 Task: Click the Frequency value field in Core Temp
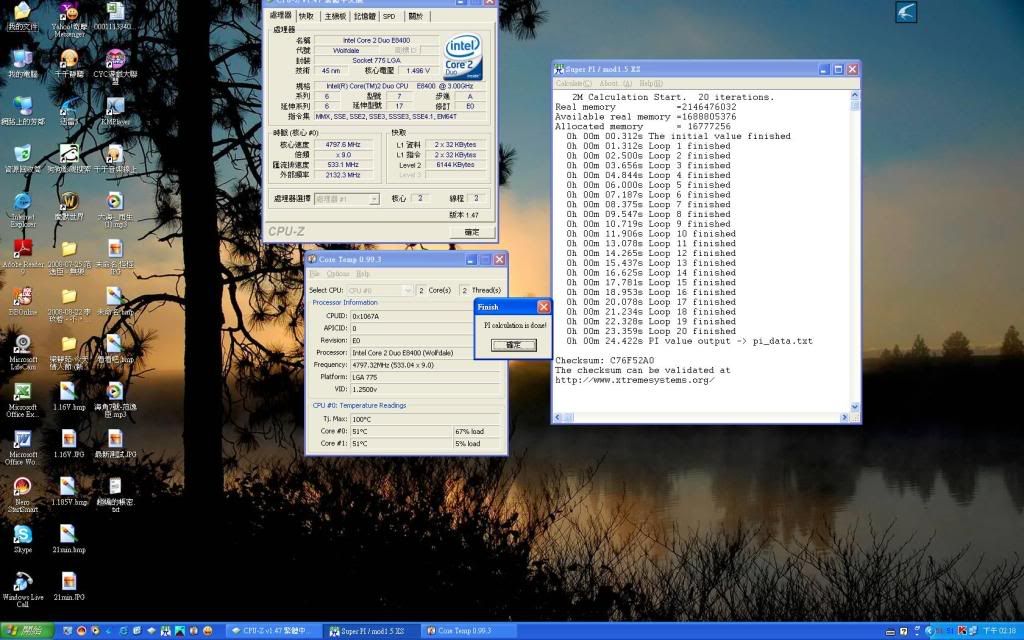(x=426, y=365)
